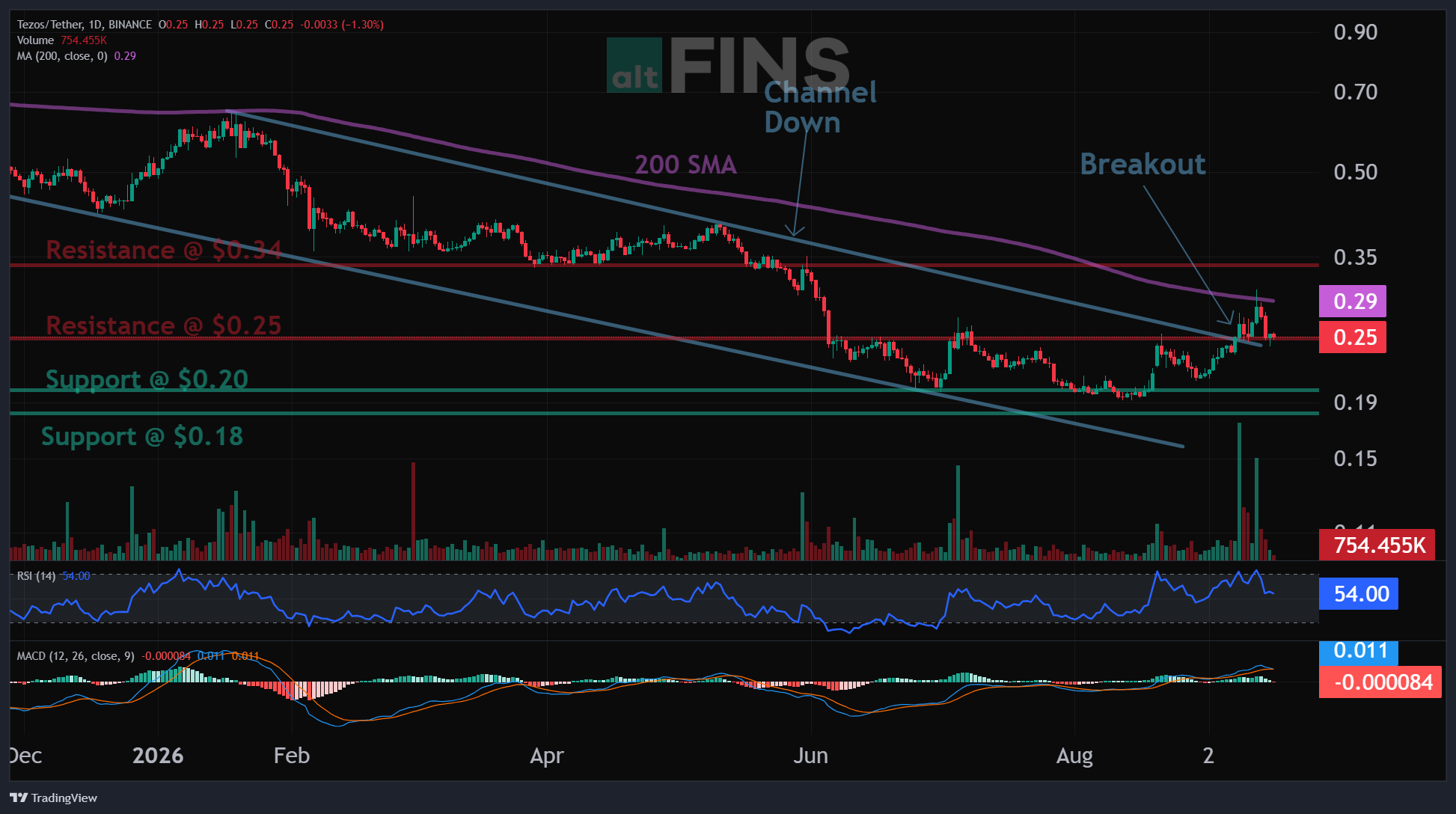Select the MA (200, close, 0) legend

tap(62, 56)
